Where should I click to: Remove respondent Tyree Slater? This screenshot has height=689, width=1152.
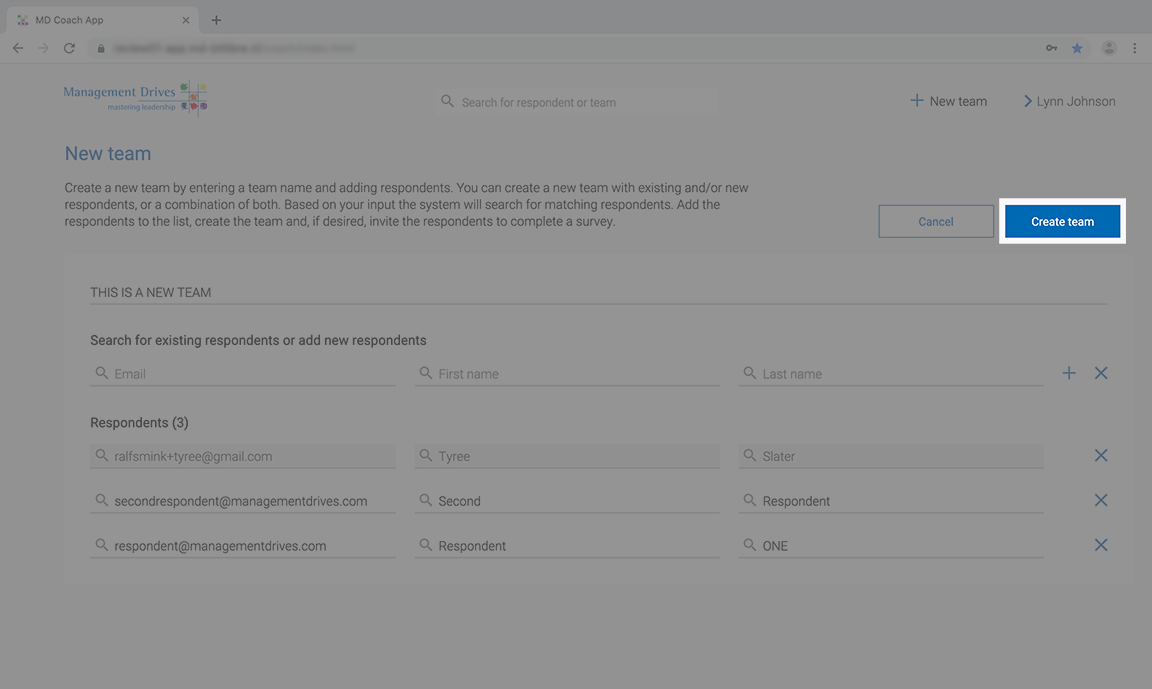pyautogui.click(x=1101, y=455)
